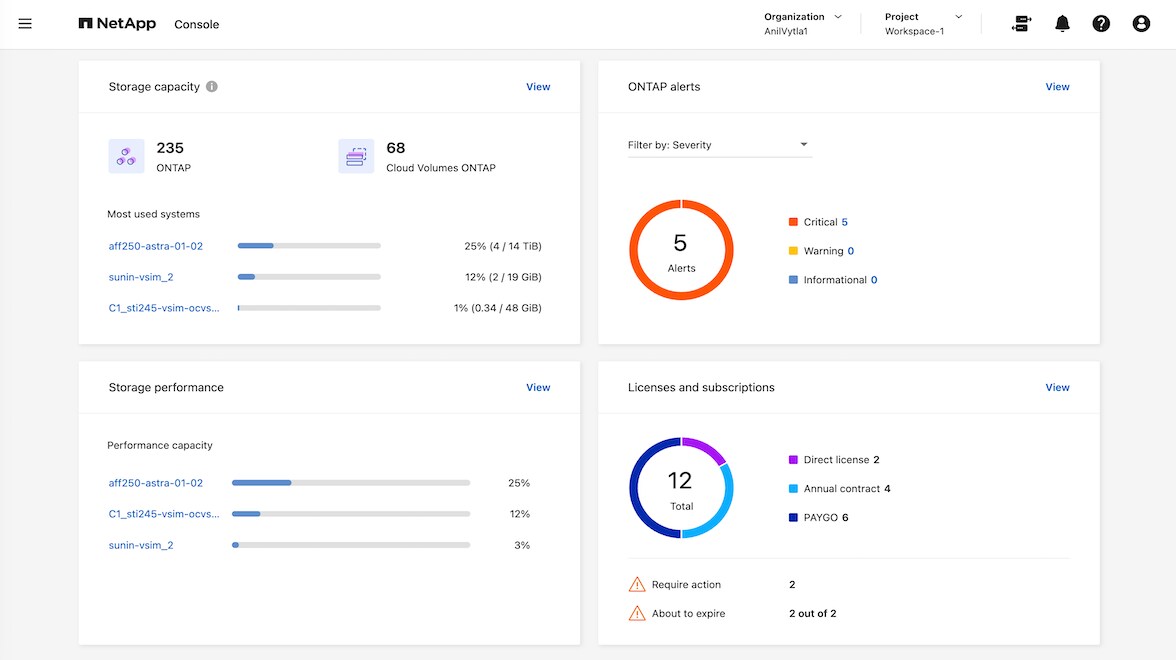The height and width of the screenshot is (660, 1176).
Task: Click View link in Storage capacity
Action: click(538, 87)
